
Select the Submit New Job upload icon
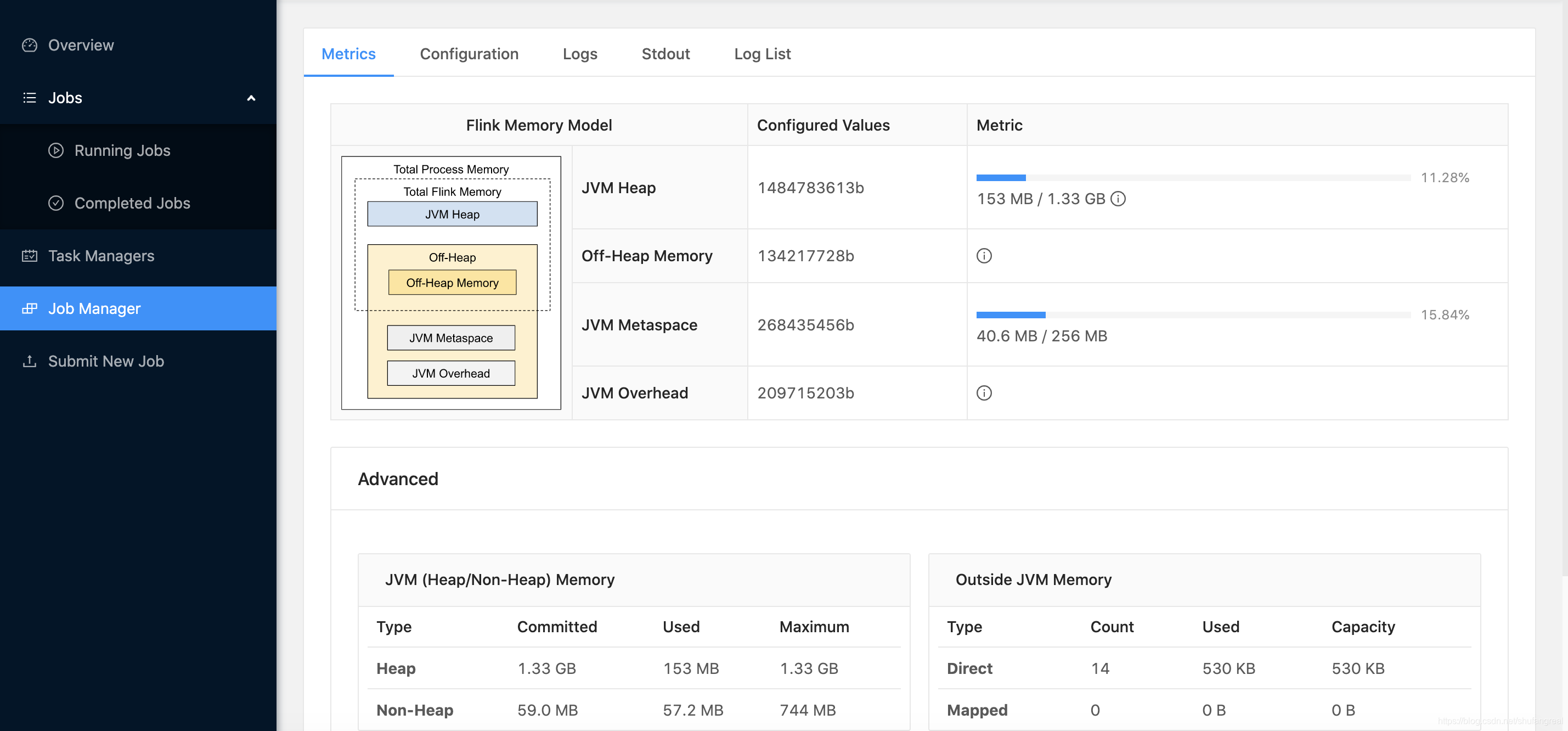(x=29, y=361)
